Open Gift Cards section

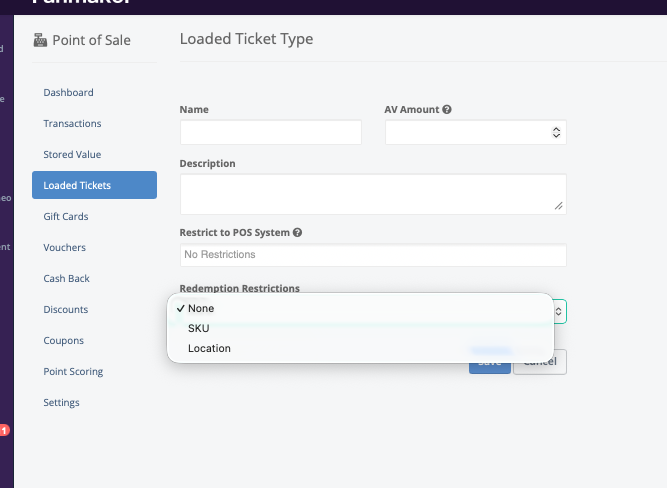66,216
